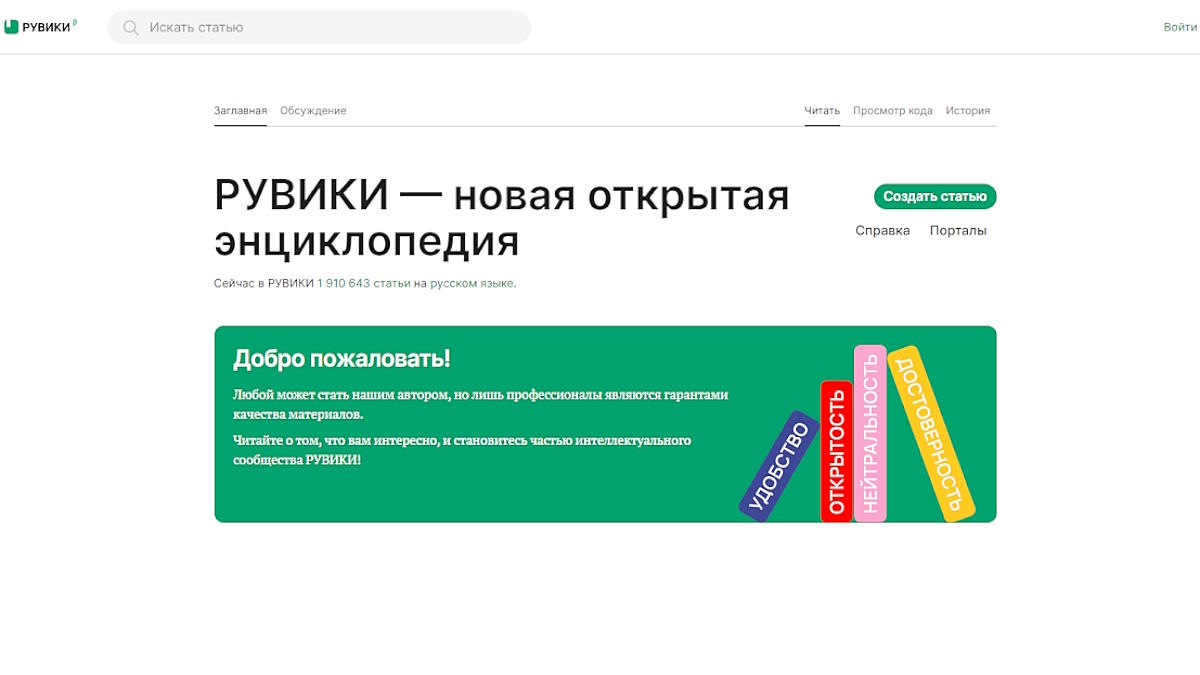Click the yellow ДОСТОВЕРНОСТЬ book
The height and width of the screenshot is (675, 1200).
(x=931, y=433)
